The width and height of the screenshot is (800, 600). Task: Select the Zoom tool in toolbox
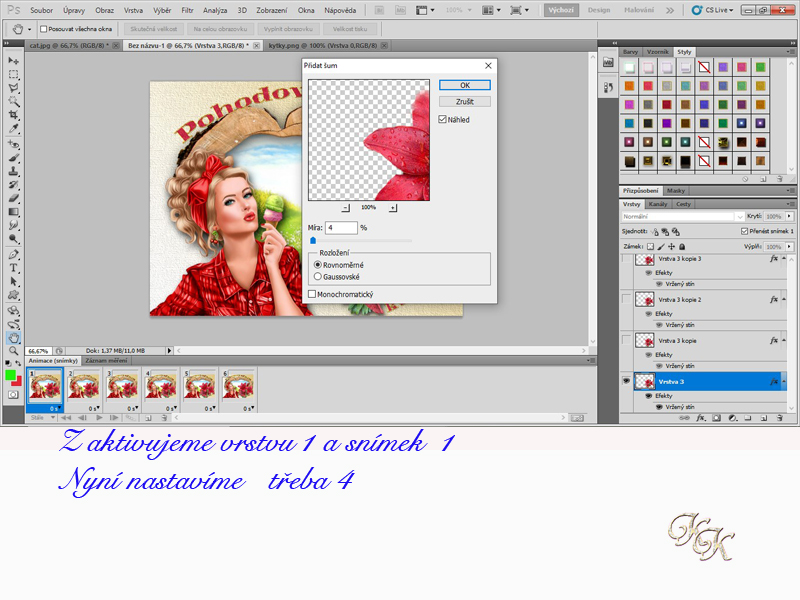click(13, 351)
